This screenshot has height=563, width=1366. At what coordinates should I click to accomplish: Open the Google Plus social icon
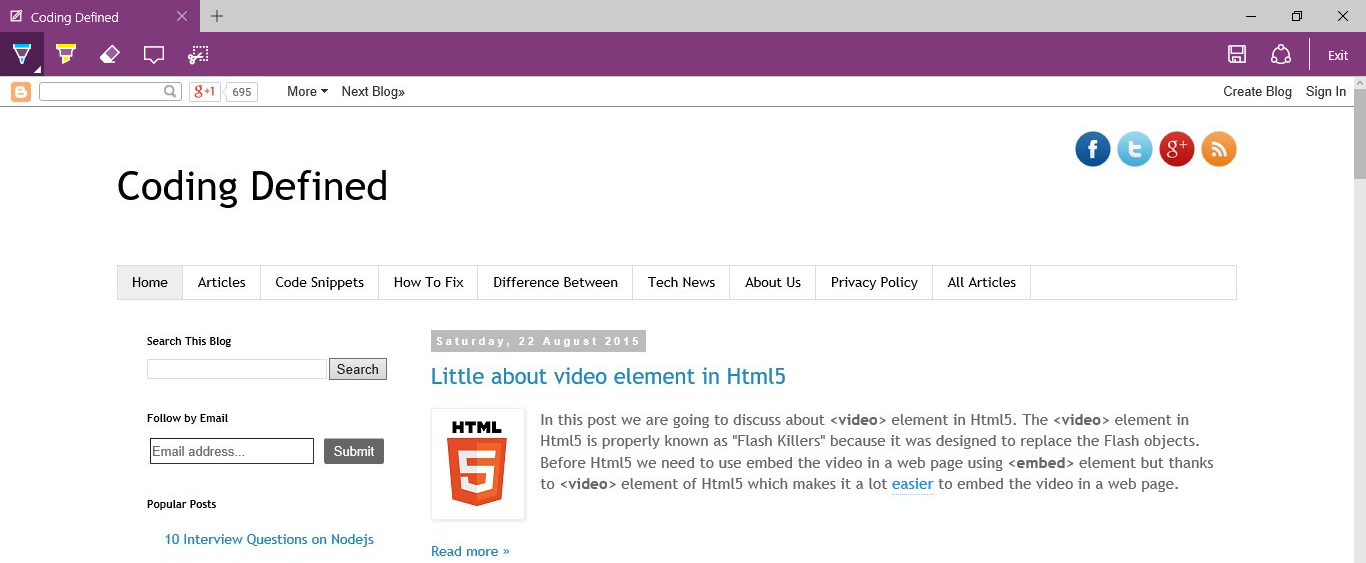(x=1177, y=149)
